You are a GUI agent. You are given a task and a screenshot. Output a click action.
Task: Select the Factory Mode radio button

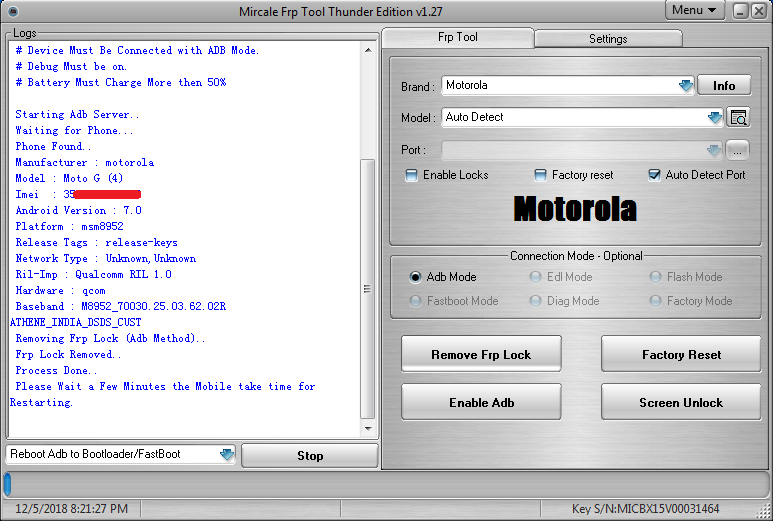coord(655,301)
